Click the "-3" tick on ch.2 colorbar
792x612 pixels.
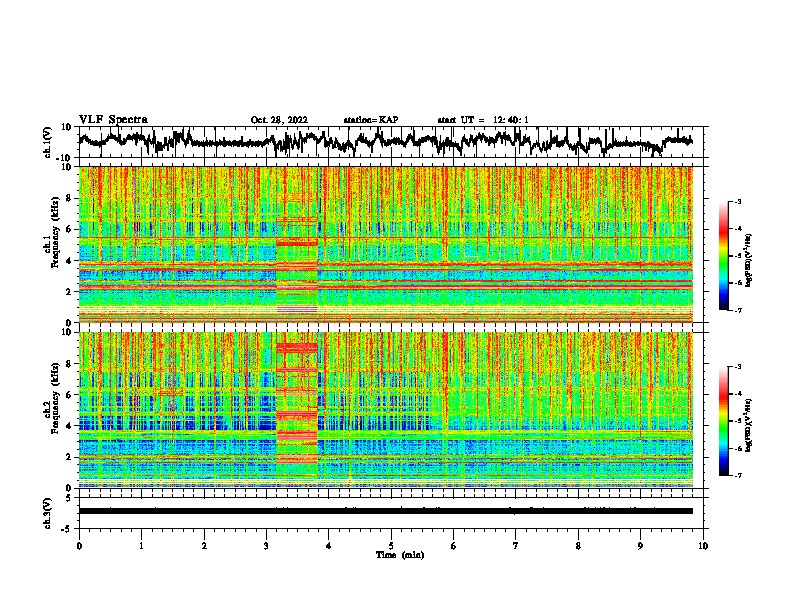pos(737,367)
